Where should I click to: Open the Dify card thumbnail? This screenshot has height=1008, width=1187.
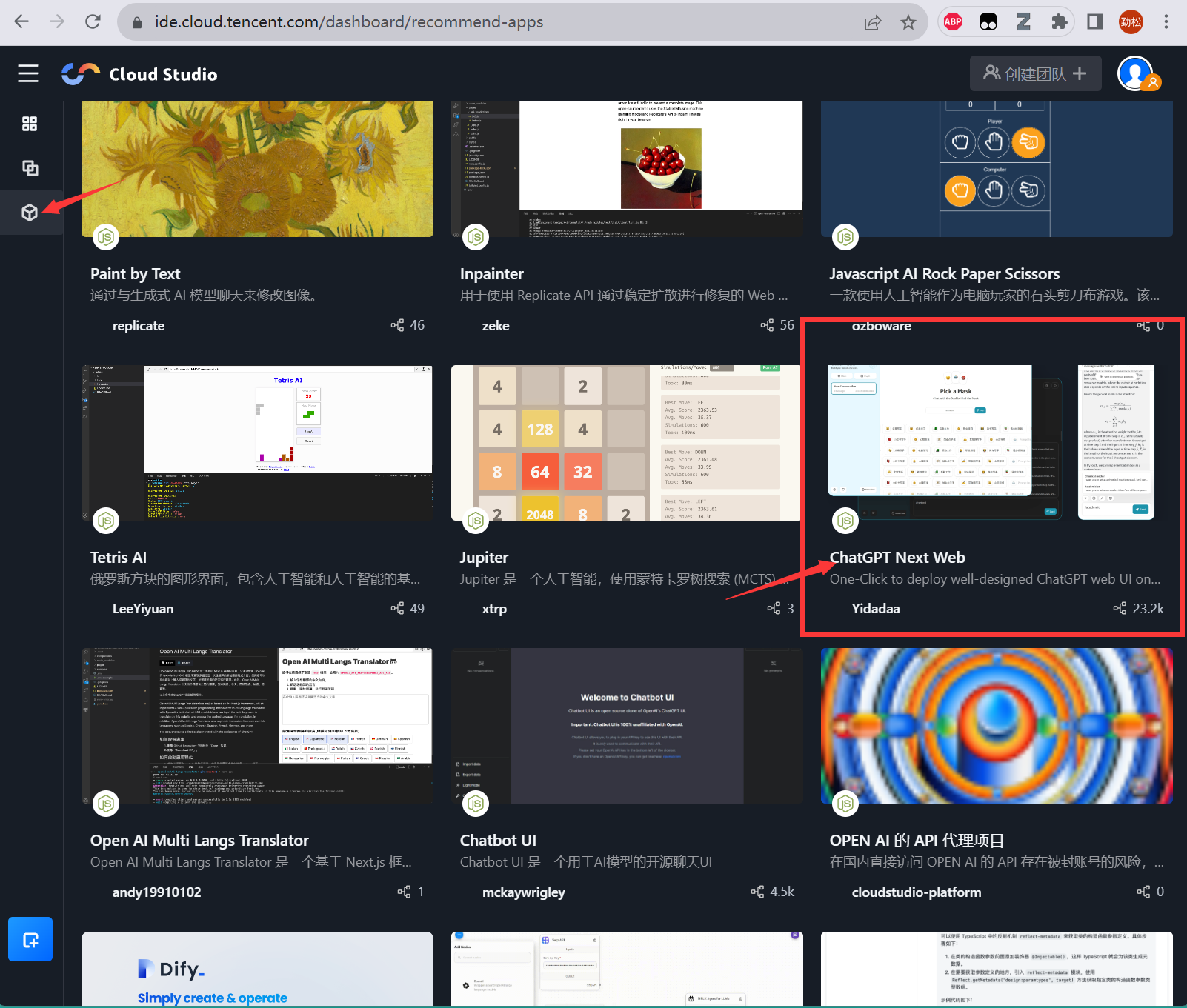257,969
